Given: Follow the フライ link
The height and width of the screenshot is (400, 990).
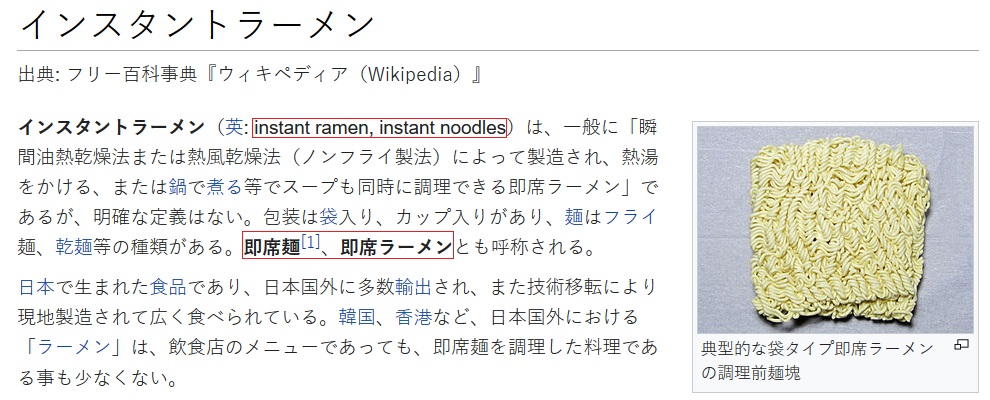Looking at the screenshot, I should point(630,215).
